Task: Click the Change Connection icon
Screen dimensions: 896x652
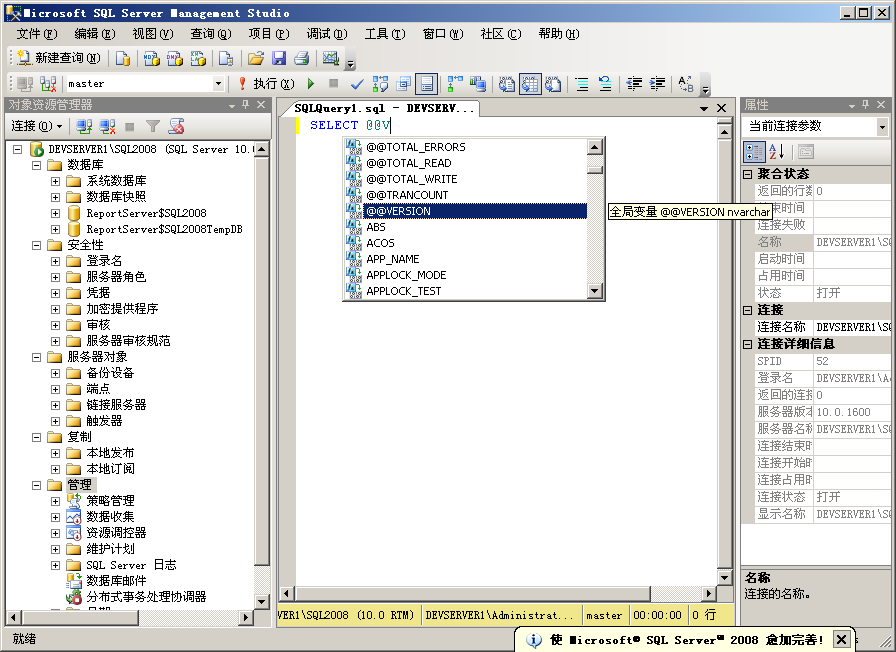Action: pos(49,84)
